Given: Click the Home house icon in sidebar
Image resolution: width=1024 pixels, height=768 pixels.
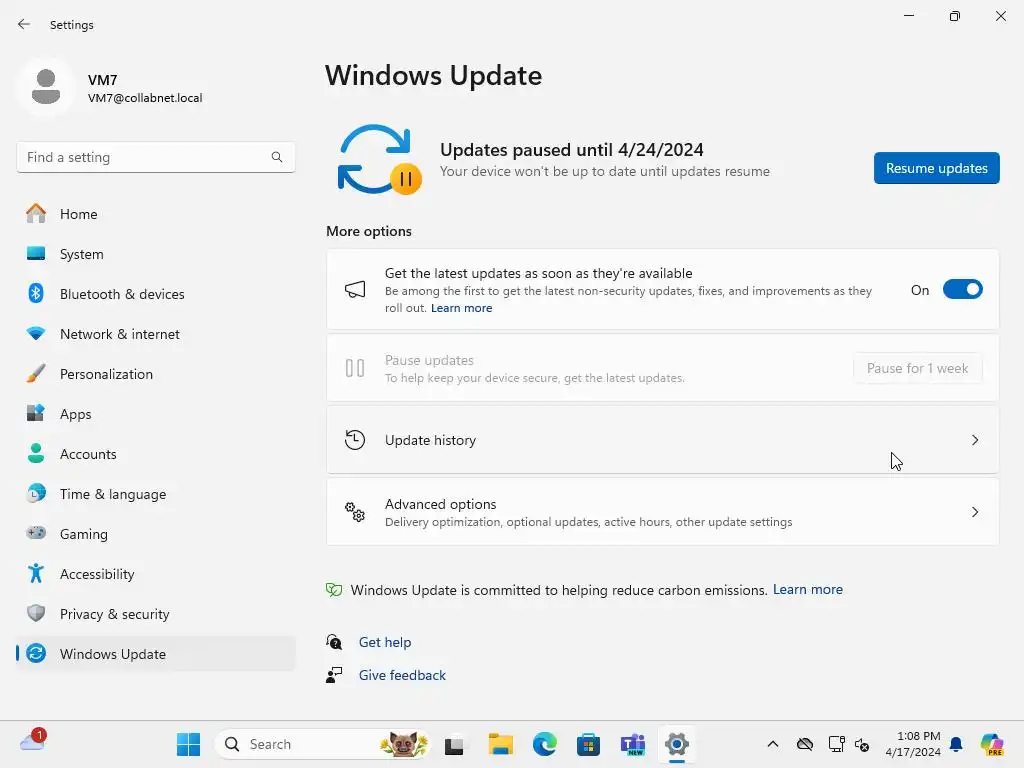Looking at the screenshot, I should [36, 214].
